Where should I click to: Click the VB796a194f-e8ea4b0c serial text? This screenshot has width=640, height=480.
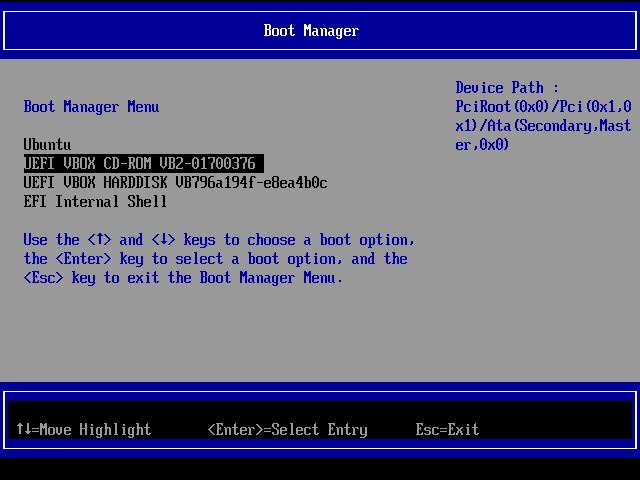point(251,182)
